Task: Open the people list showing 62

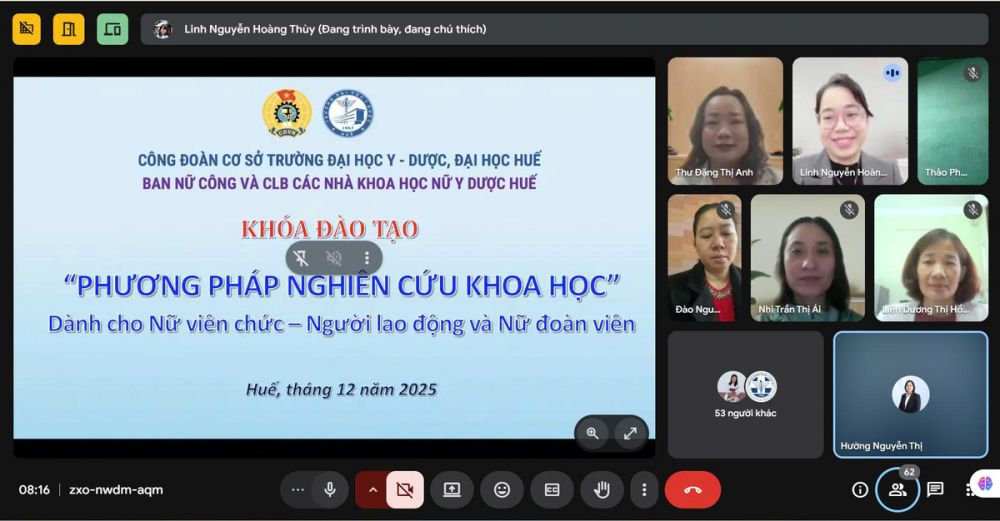Action: [897, 490]
